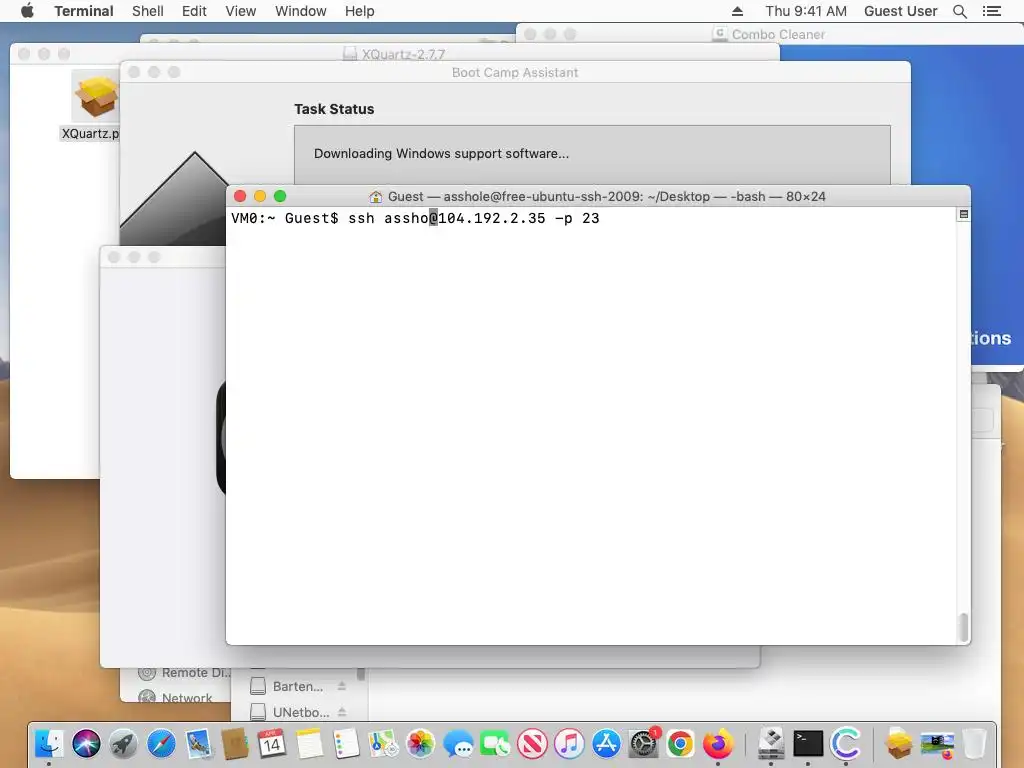Click the Terminal icon in Dock

808,743
